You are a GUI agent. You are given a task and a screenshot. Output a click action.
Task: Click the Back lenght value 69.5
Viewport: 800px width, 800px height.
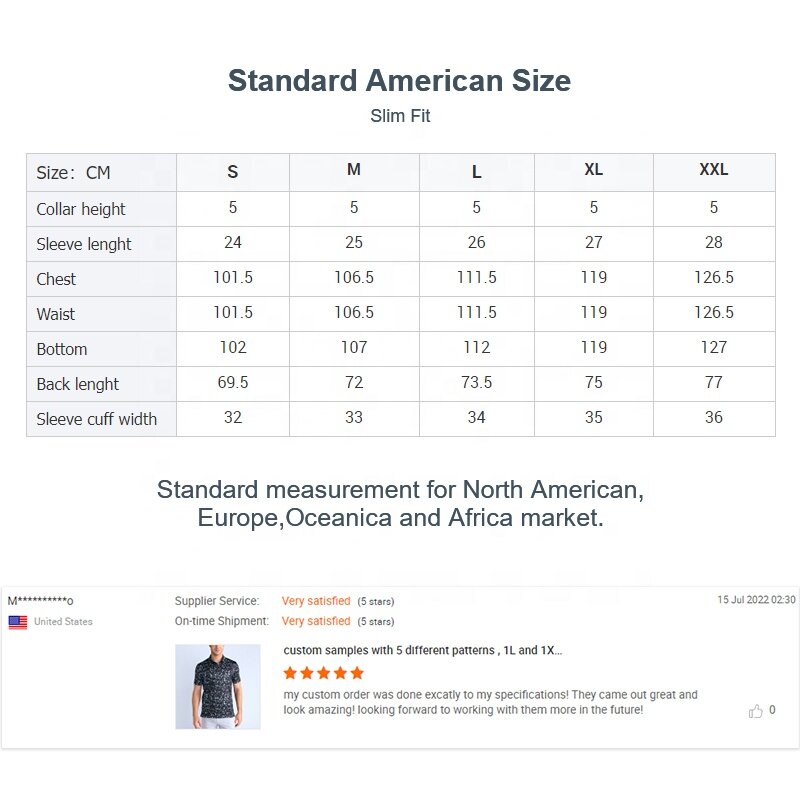pyautogui.click(x=233, y=382)
